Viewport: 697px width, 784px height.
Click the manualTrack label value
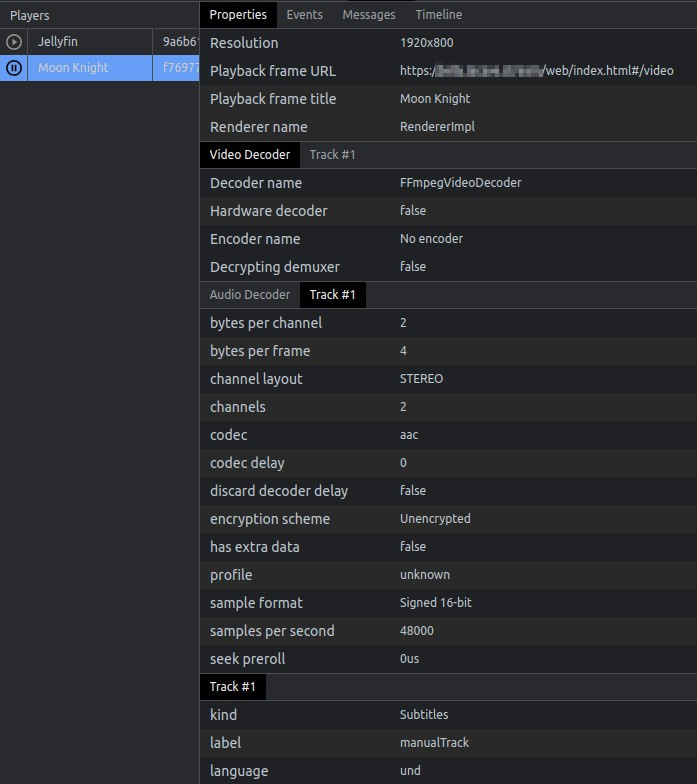[434, 742]
